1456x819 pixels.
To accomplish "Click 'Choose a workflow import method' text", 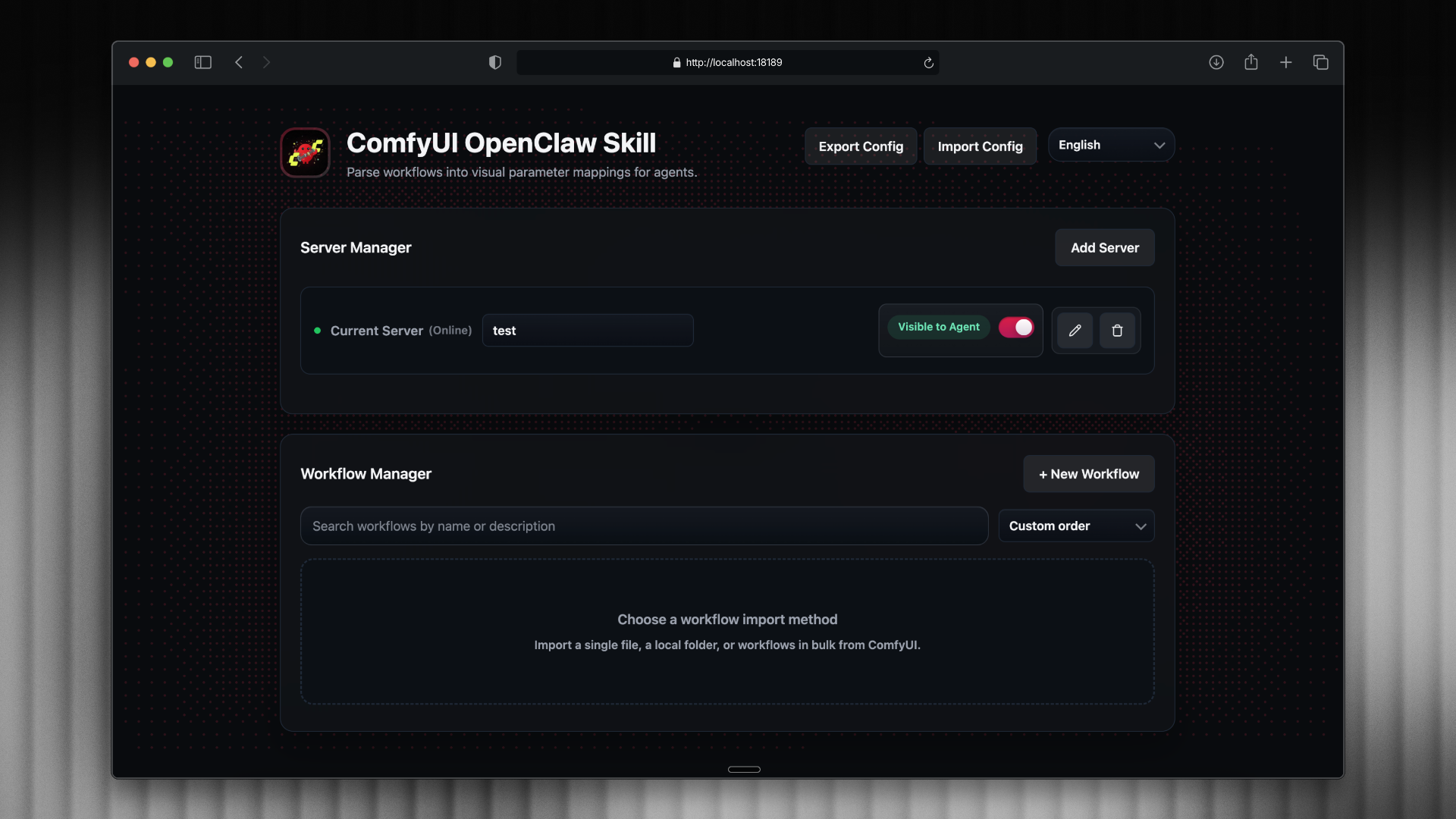I will (x=727, y=620).
